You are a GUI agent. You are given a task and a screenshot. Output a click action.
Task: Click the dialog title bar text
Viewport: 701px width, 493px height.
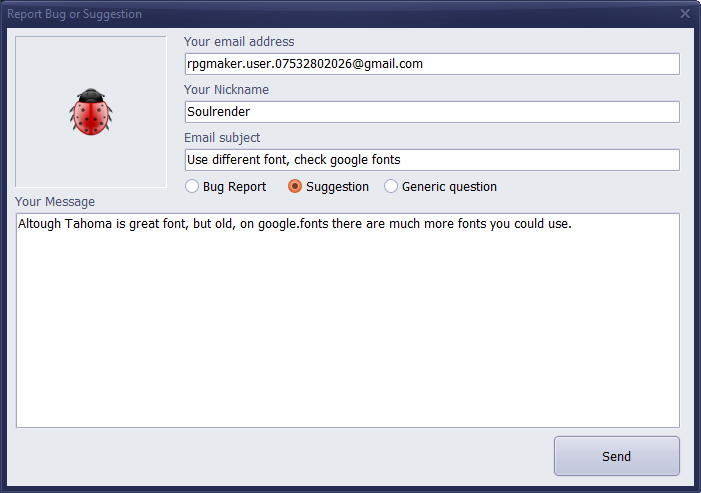pos(75,14)
